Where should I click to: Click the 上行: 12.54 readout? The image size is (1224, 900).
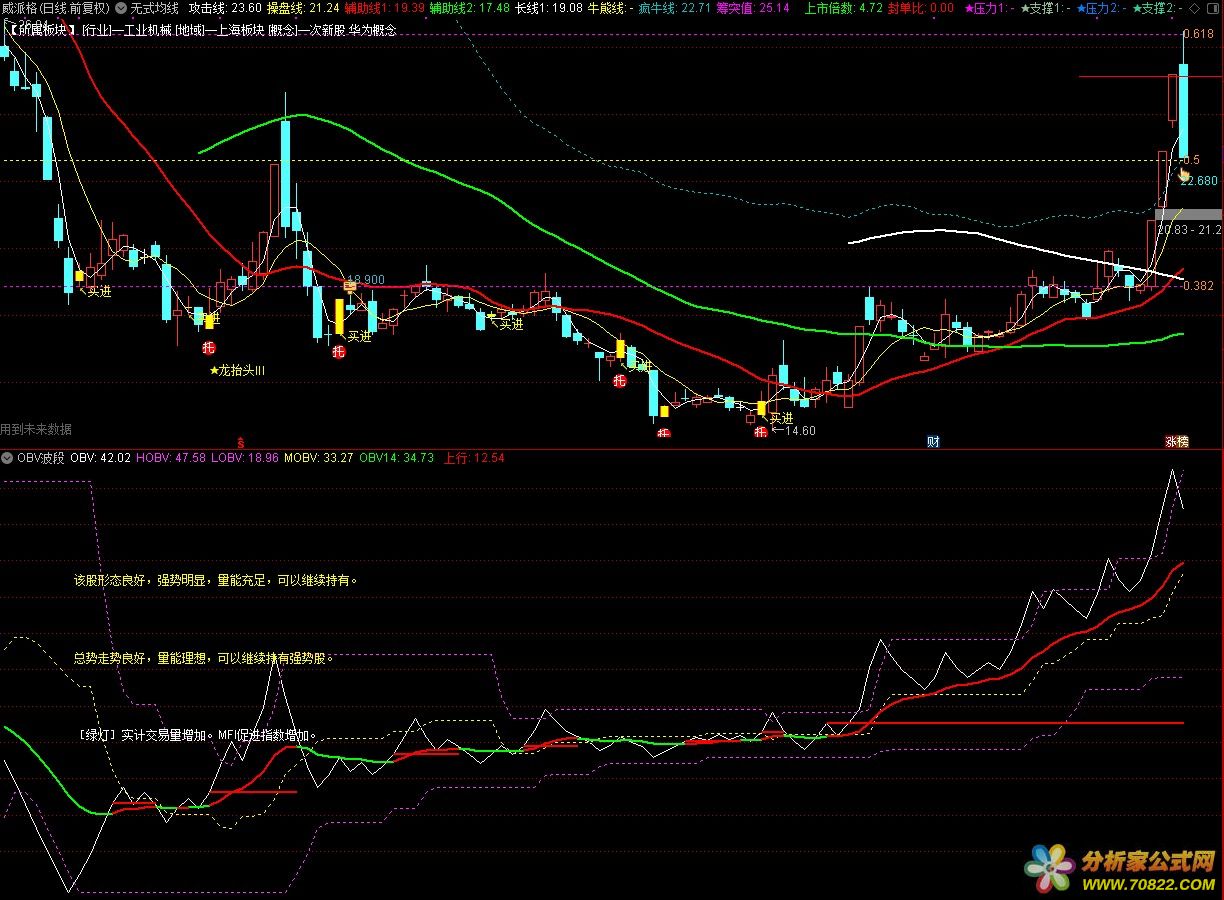coord(474,457)
